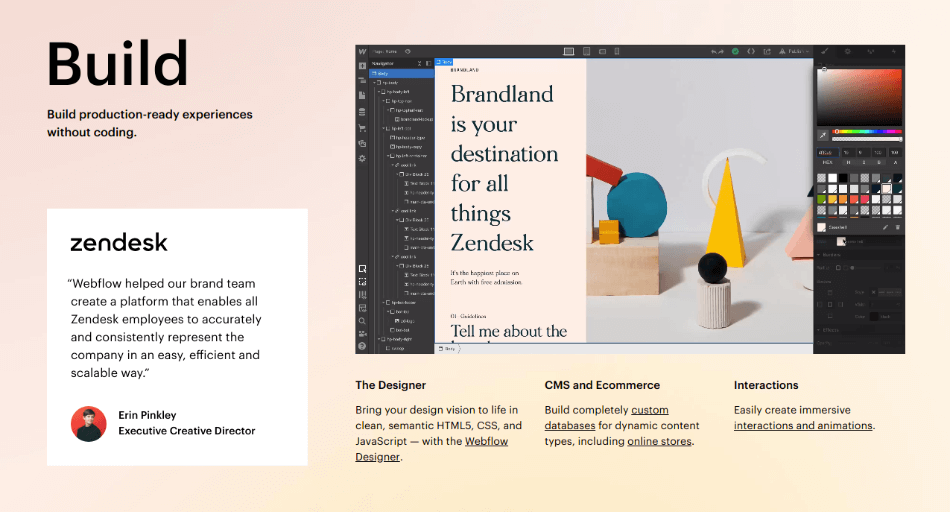Choose the green color swatch
Screen dimensions: 950x512
click(x=822, y=198)
